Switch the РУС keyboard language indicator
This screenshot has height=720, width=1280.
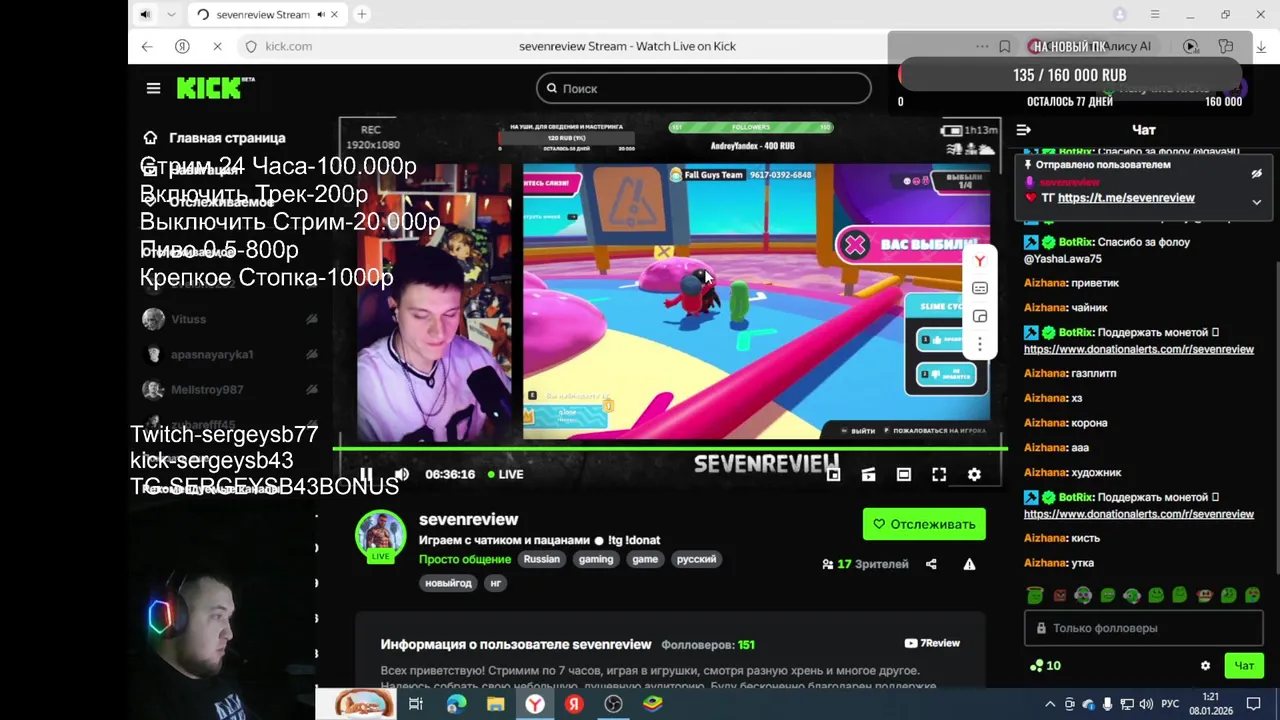[1170, 704]
